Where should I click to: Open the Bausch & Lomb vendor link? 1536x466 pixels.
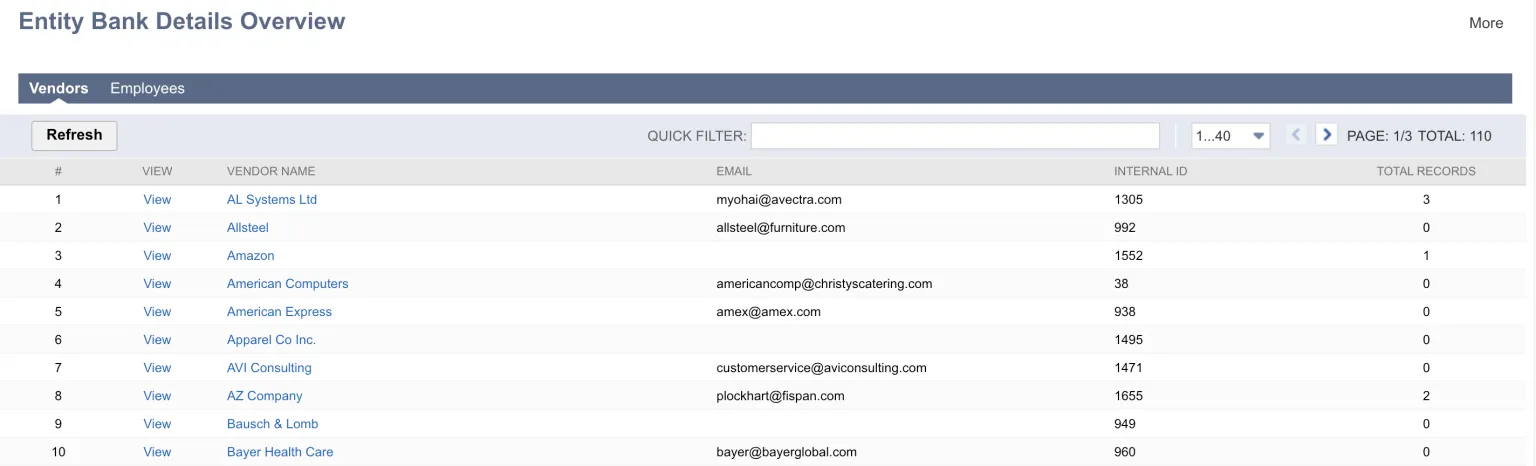pos(273,424)
